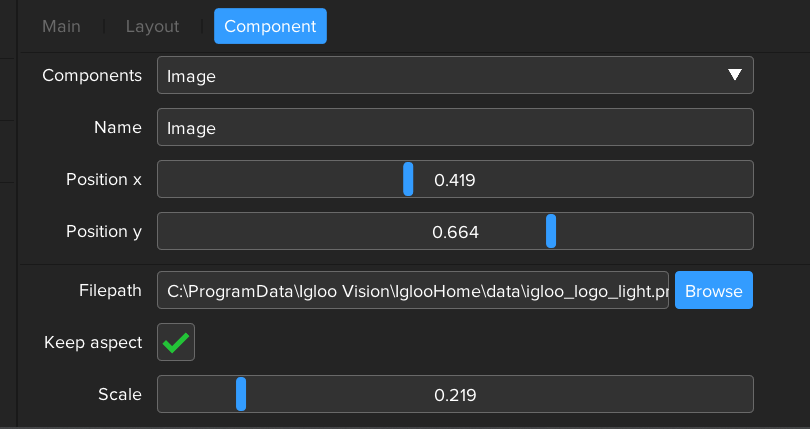Click the Position y value 0.664
This screenshot has width=810, height=429.
[455, 232]
